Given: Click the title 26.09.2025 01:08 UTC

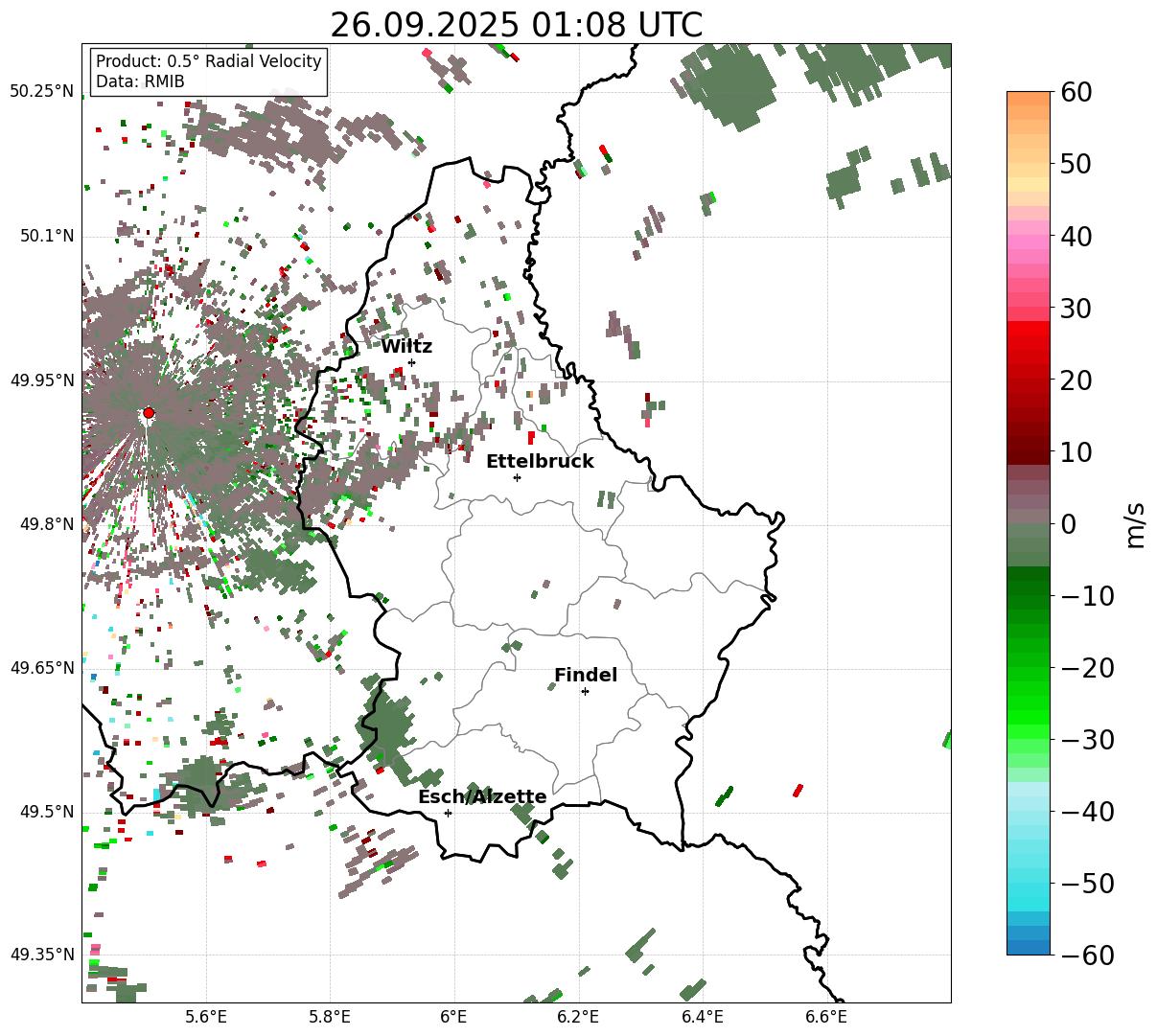Looking at the screenshot, I should point(516,25).
